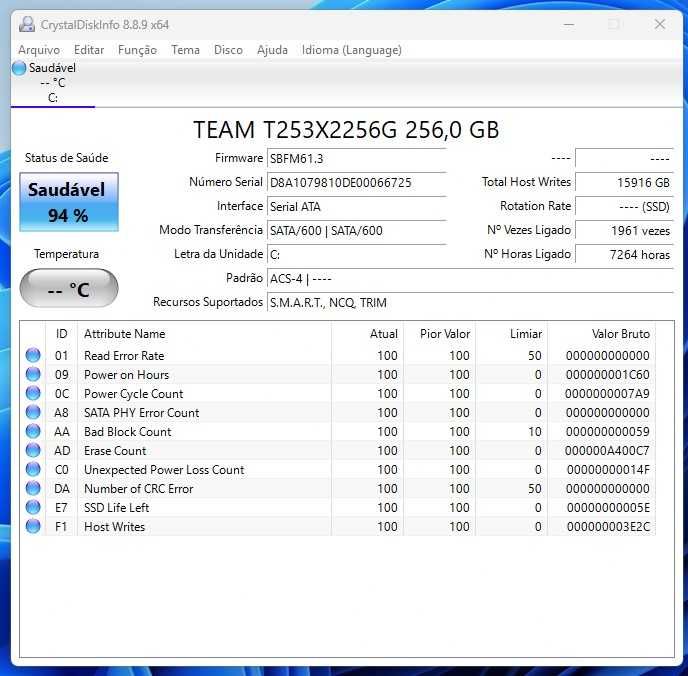Click the Letra da Unidade field C:
The width and height of the screenshot is (688, 676).
[x=356, y=254]
